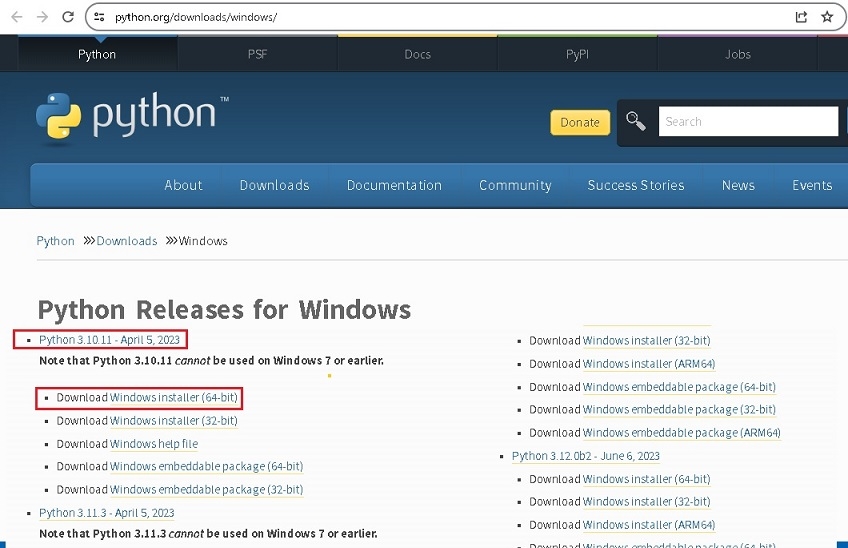Switch to the PyPI tab
Image resolution: width=848 pixels, height=548 pixels.
point(577,54)
